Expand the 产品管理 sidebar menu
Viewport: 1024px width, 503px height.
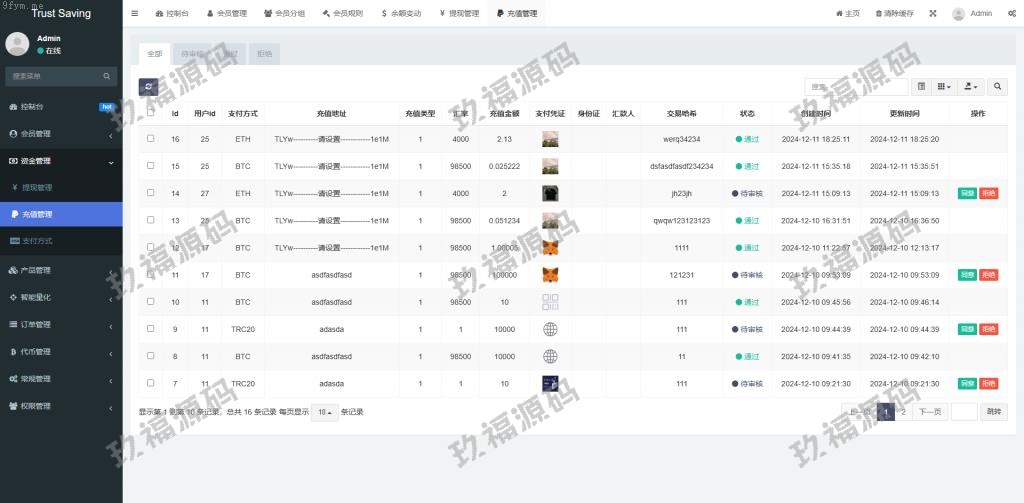(61, 270)
